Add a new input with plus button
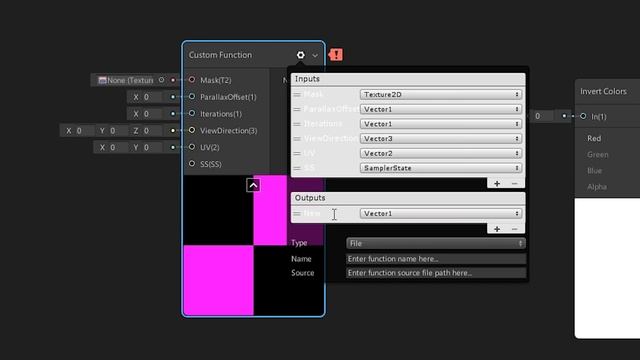Image resolution: width=640 pixels, height=360 pixels. [497, 184]
